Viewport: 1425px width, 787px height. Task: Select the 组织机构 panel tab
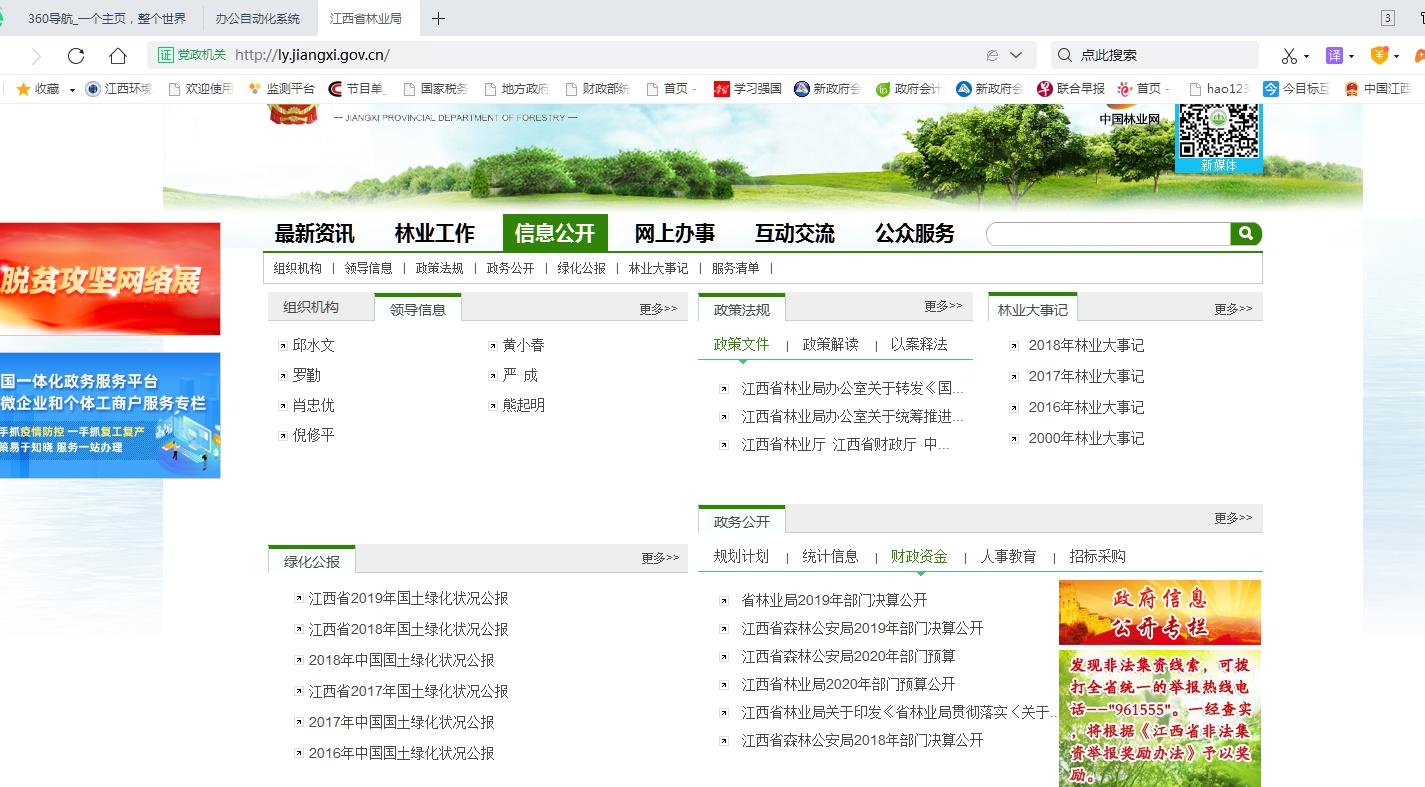pos(311,308)
